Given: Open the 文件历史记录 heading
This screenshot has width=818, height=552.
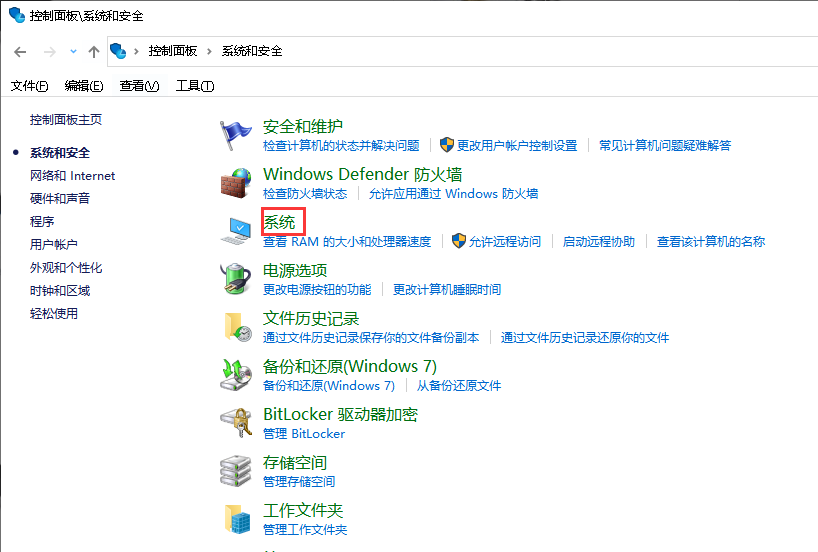Looking at the screenshot, I should coord(311,318).
